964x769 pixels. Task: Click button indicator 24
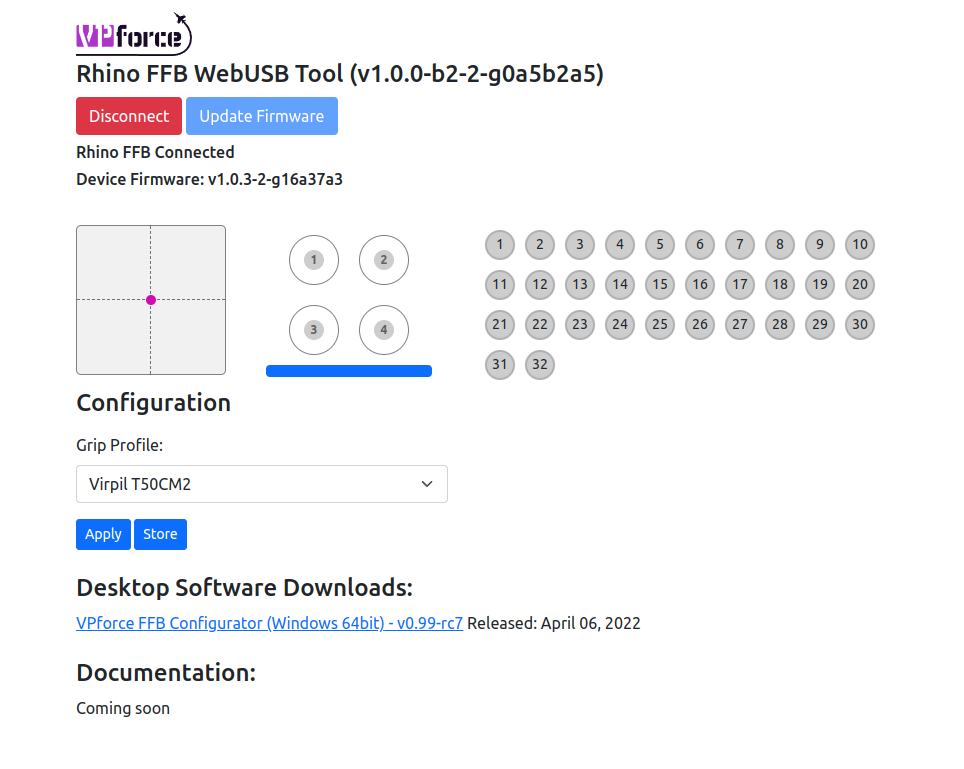(x=620, y=325)
